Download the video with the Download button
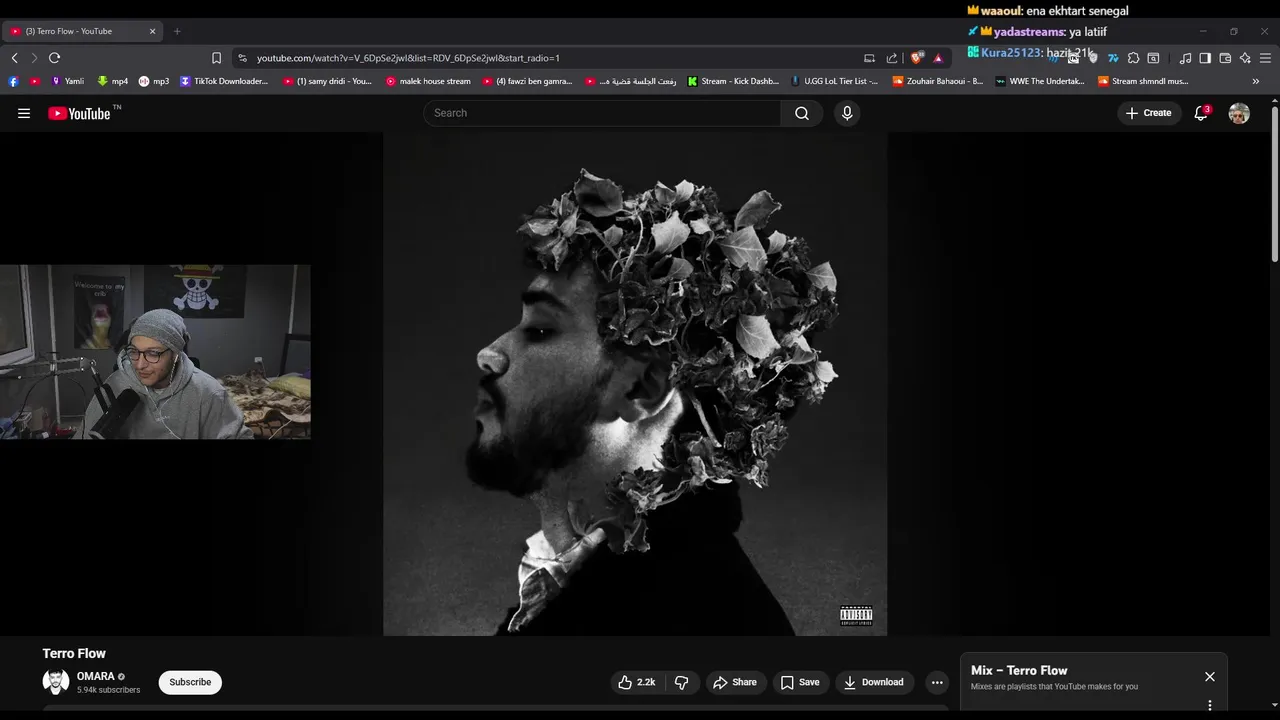Image resolution: width=1280 pixels, height=720 pixels. point(873,682)
